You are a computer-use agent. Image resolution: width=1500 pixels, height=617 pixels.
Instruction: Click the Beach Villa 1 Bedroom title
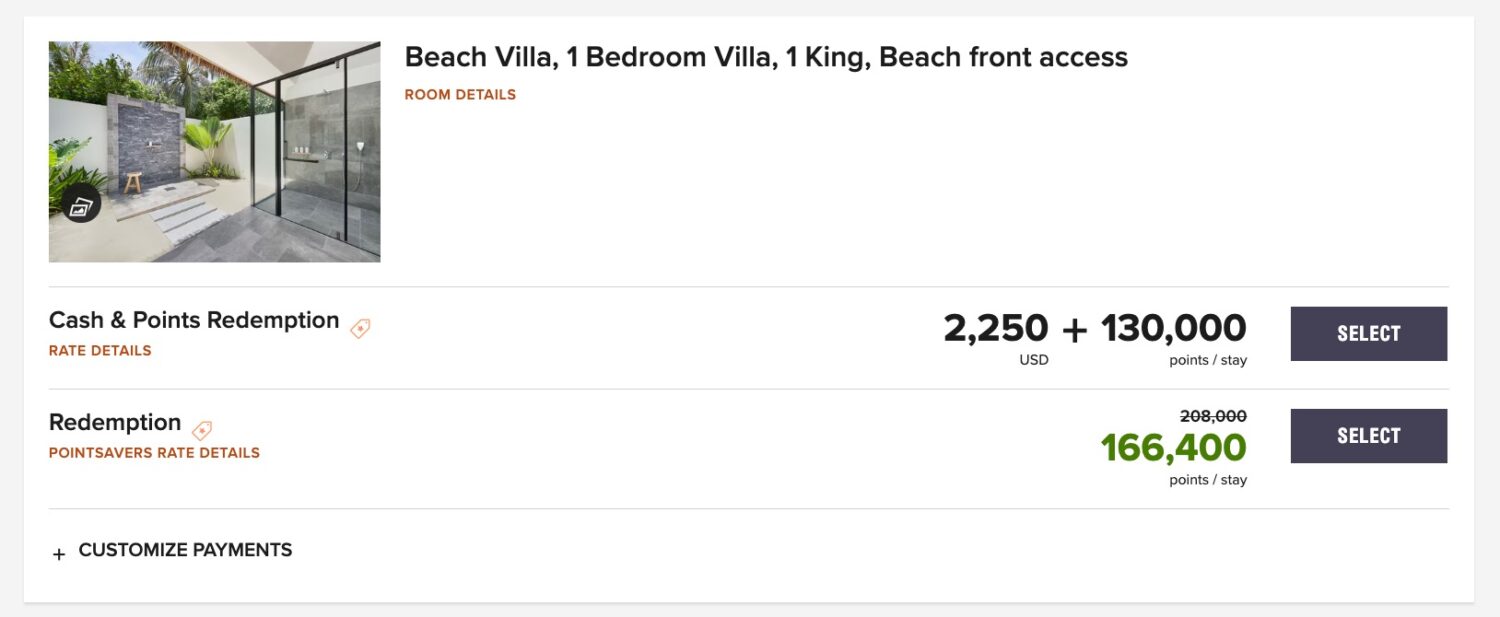pos(766,58)
